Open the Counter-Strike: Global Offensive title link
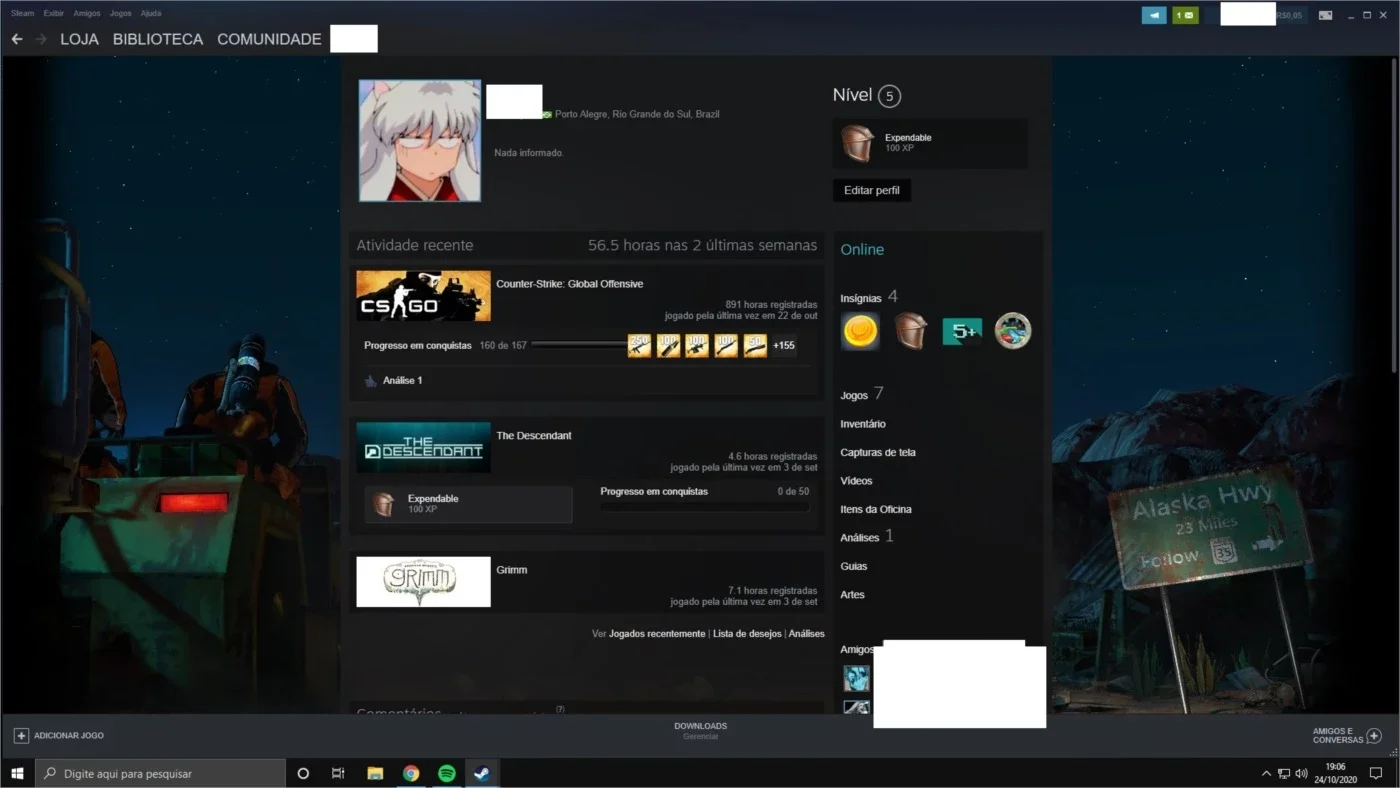This screenshot has width=1400, height=788. point(570,284)
